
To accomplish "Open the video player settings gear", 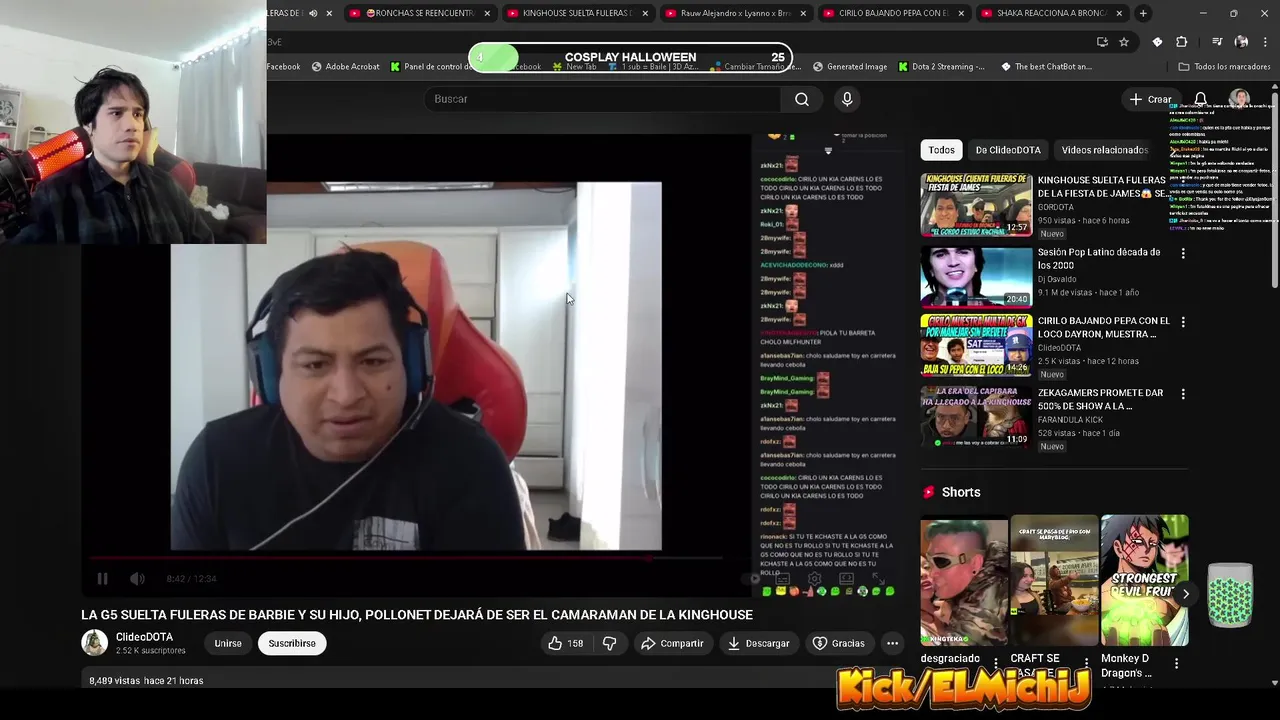I will pyautogui.click(x=815, y=578).
